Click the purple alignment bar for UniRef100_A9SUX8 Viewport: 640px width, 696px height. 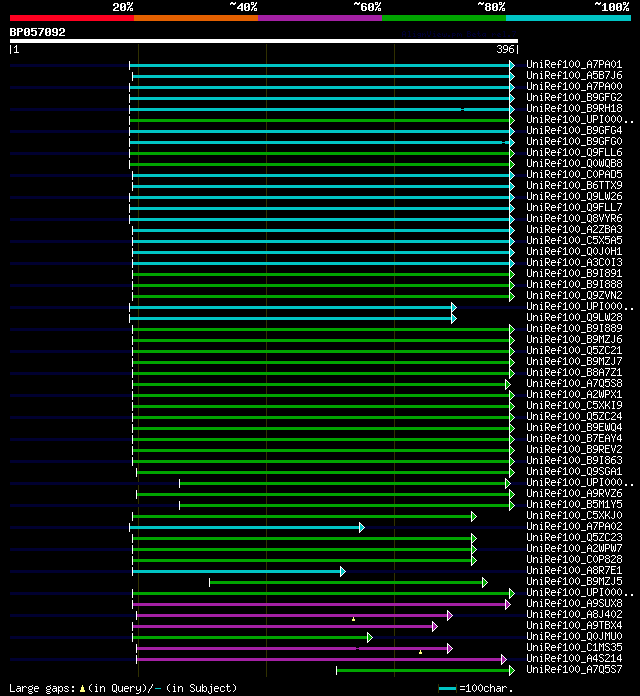pos(319,604)
